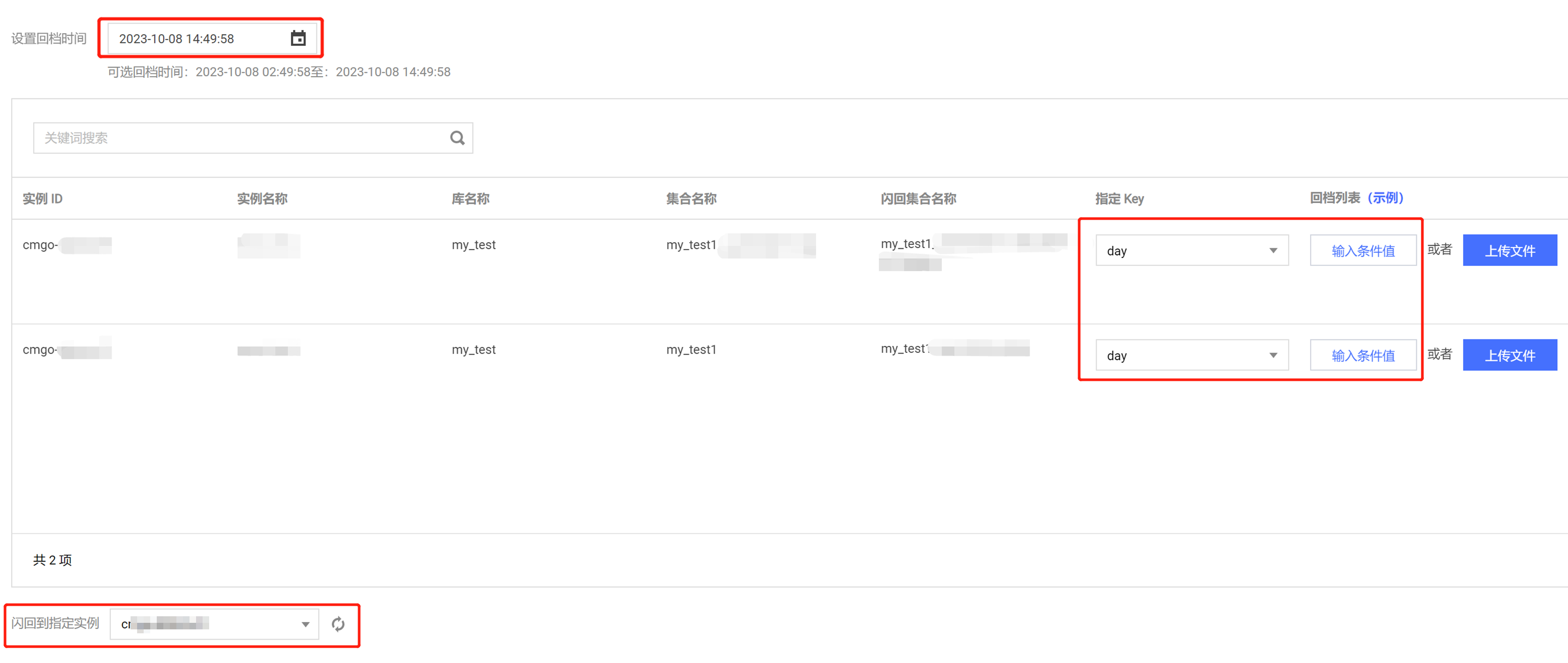Select second row cmgo instance ID
The height and width of the screenshot is (663, 1568).
tap(66, 350)
